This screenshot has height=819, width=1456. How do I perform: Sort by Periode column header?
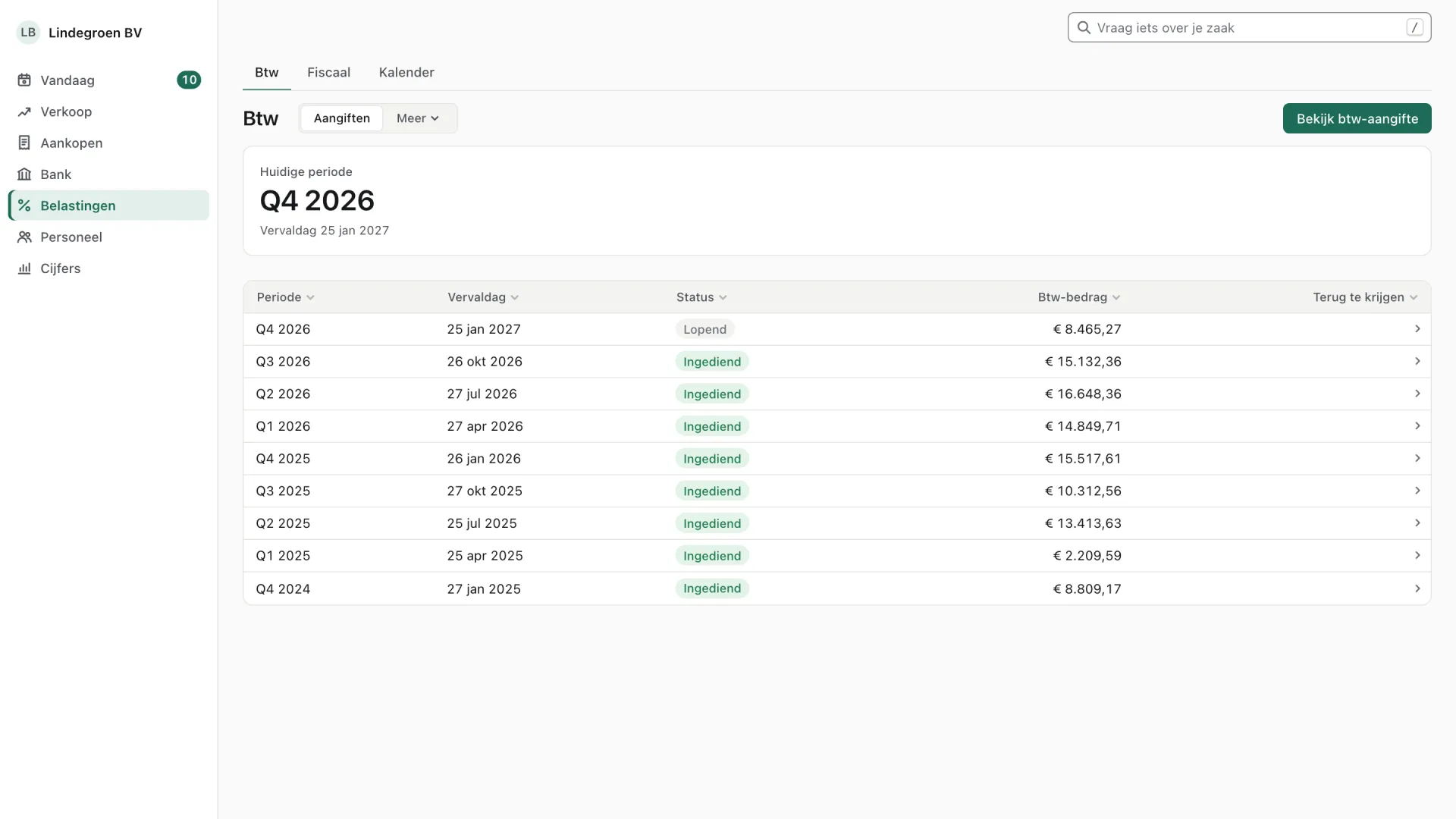tap(285, 297)
